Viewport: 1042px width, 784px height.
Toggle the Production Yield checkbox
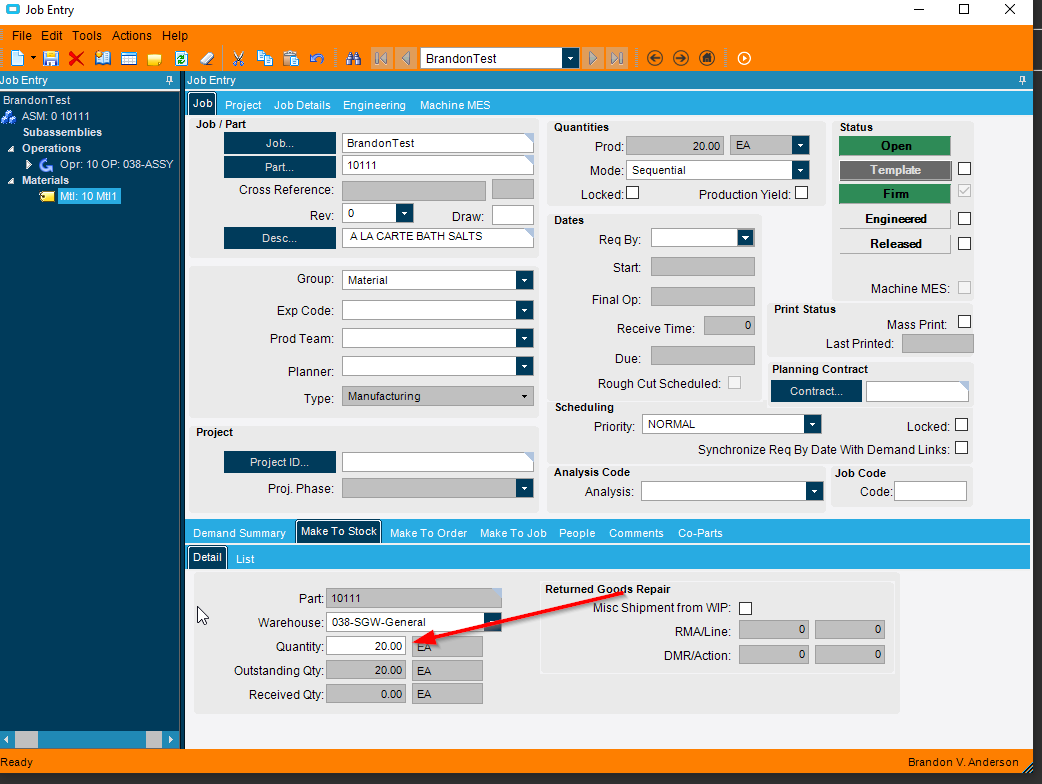pyautogui.click(x=801, y=193)
